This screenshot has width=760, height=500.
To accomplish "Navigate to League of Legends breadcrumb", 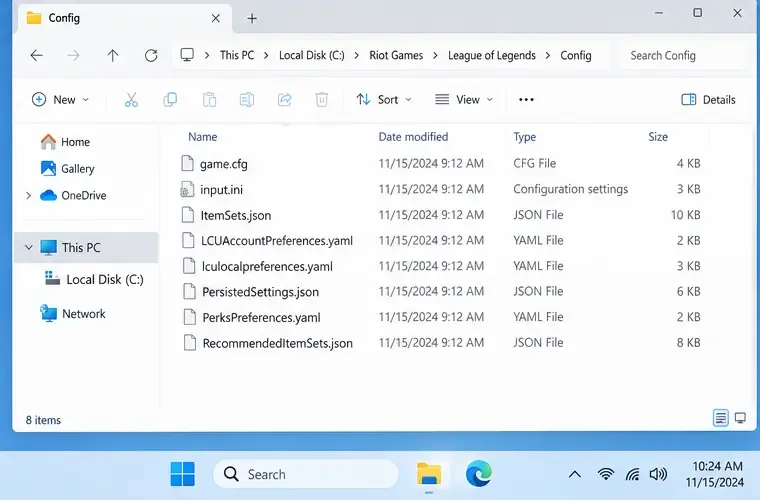I will click(491, 56).
